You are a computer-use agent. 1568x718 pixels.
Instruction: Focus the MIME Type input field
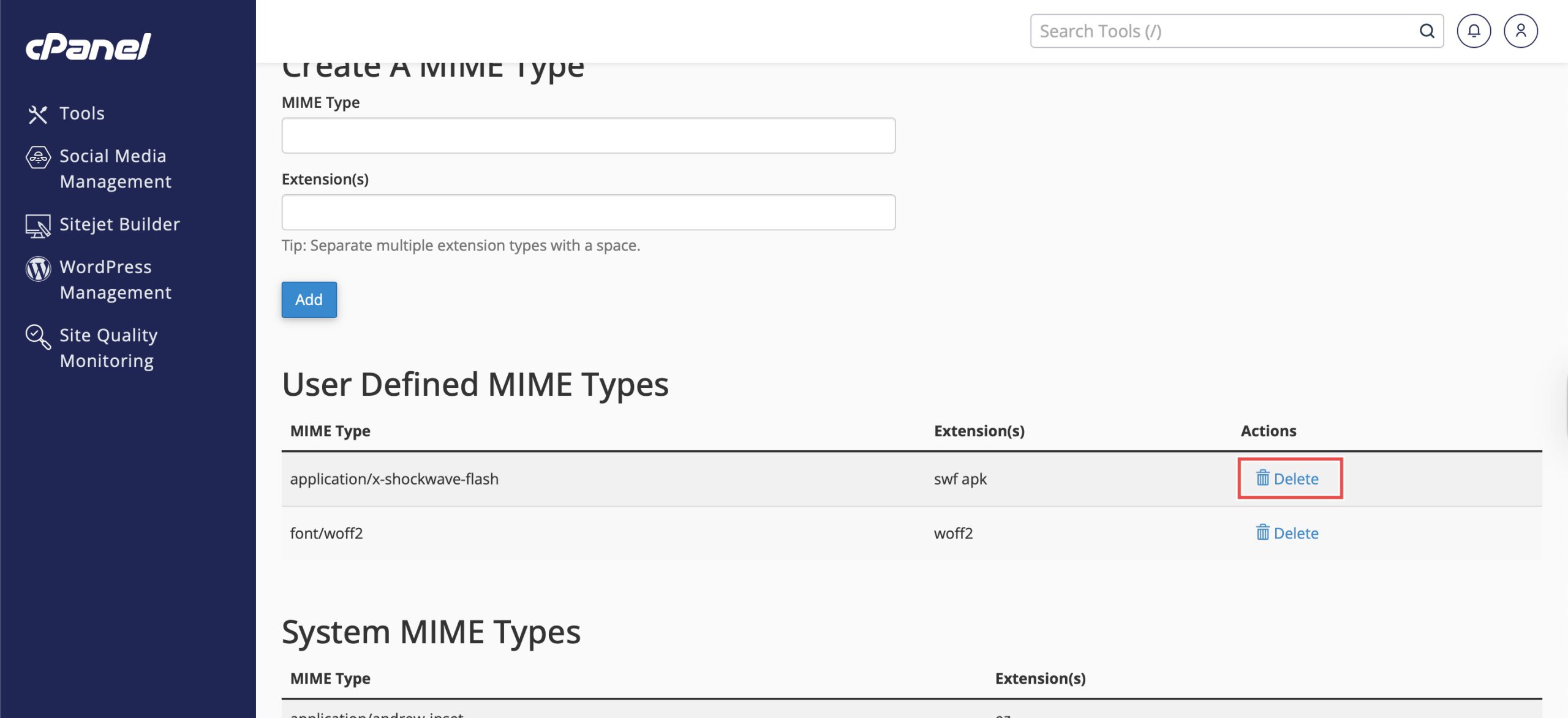pos(588,135)
